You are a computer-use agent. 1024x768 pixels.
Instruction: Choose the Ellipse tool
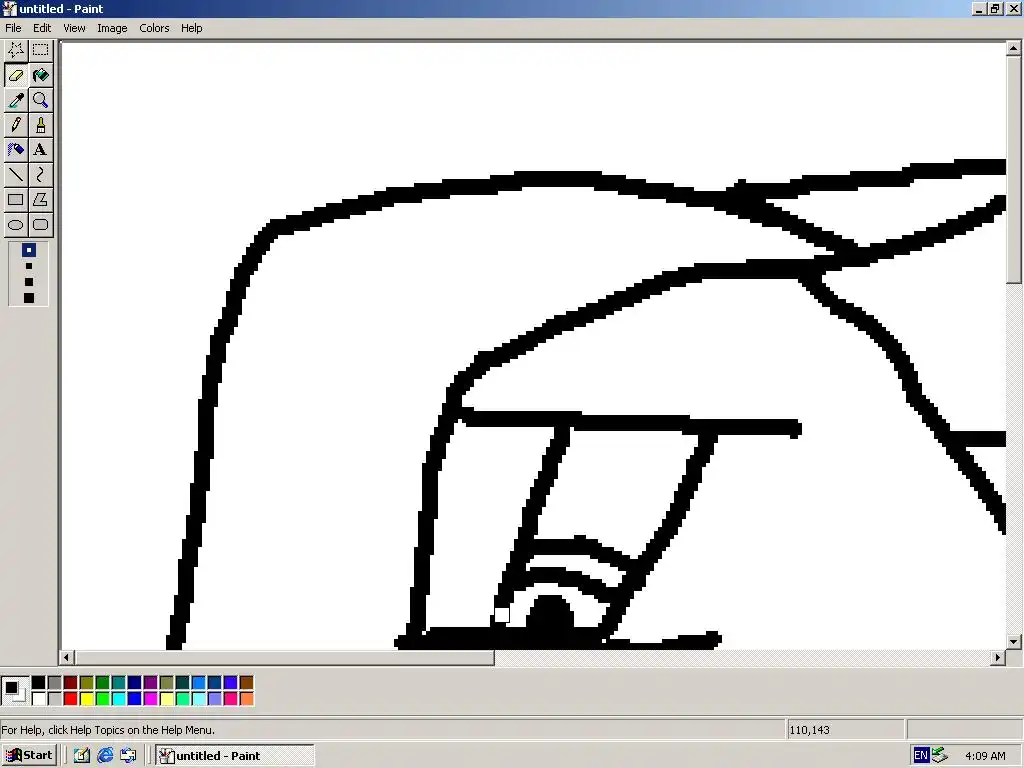[x=16, y=225]
